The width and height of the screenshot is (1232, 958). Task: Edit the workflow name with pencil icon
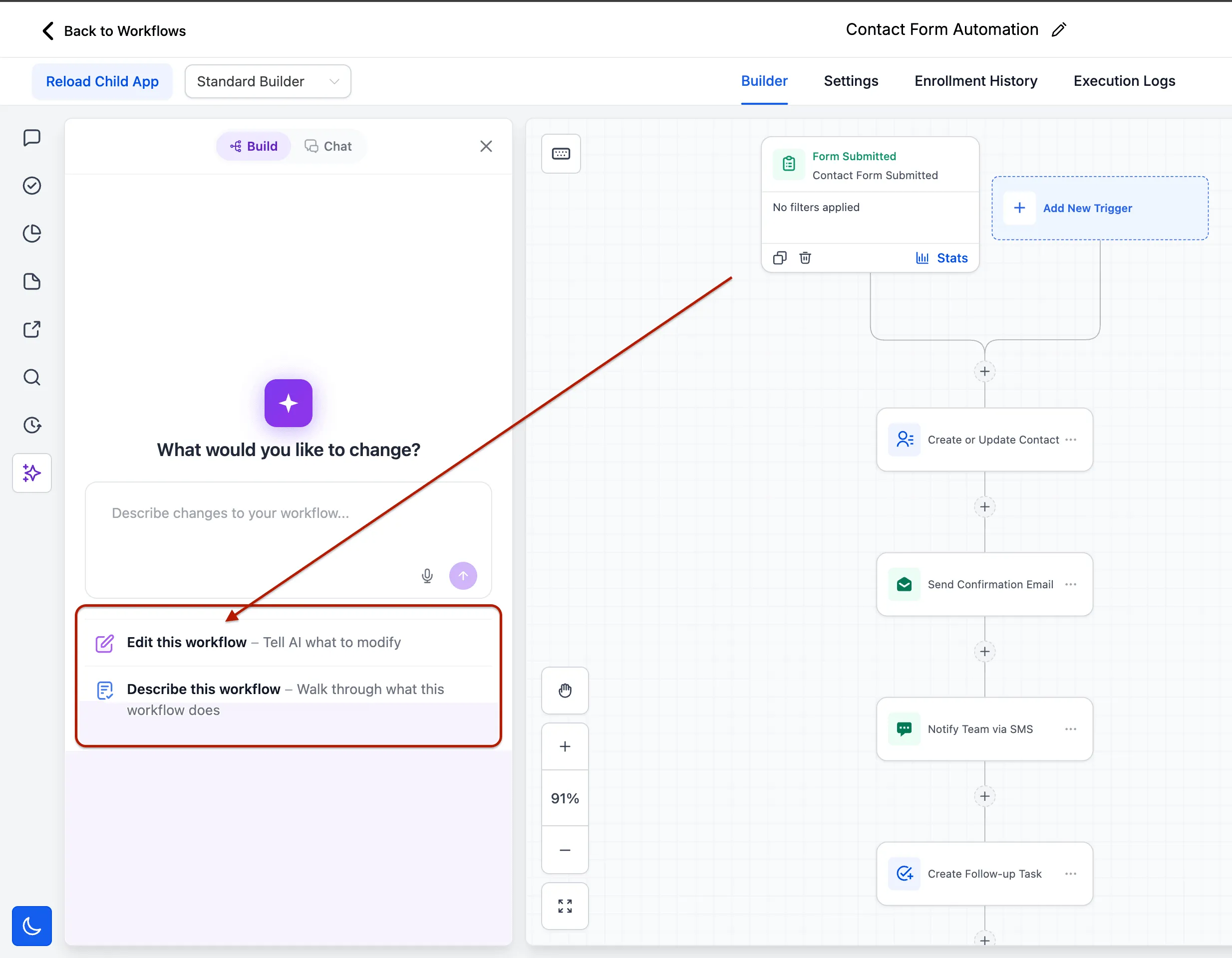tap(1059, 30)
